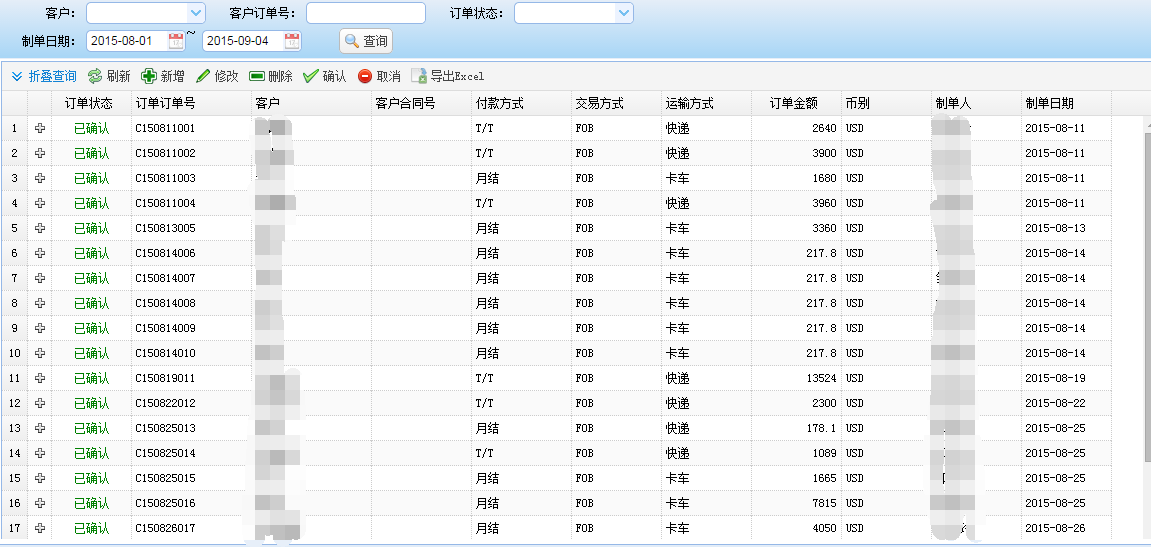Select the row of order C150825016
1151x547 pixels.
pyautogui.click(x=165, y=503)
